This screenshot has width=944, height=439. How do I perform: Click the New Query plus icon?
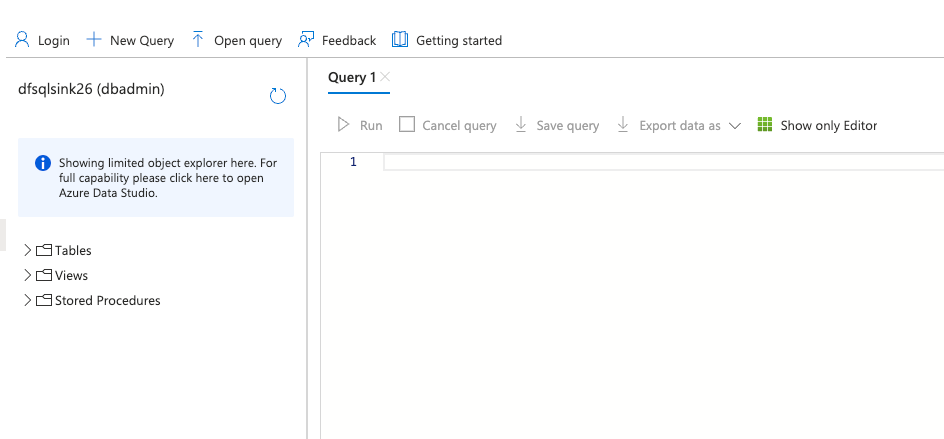[94, 40]
